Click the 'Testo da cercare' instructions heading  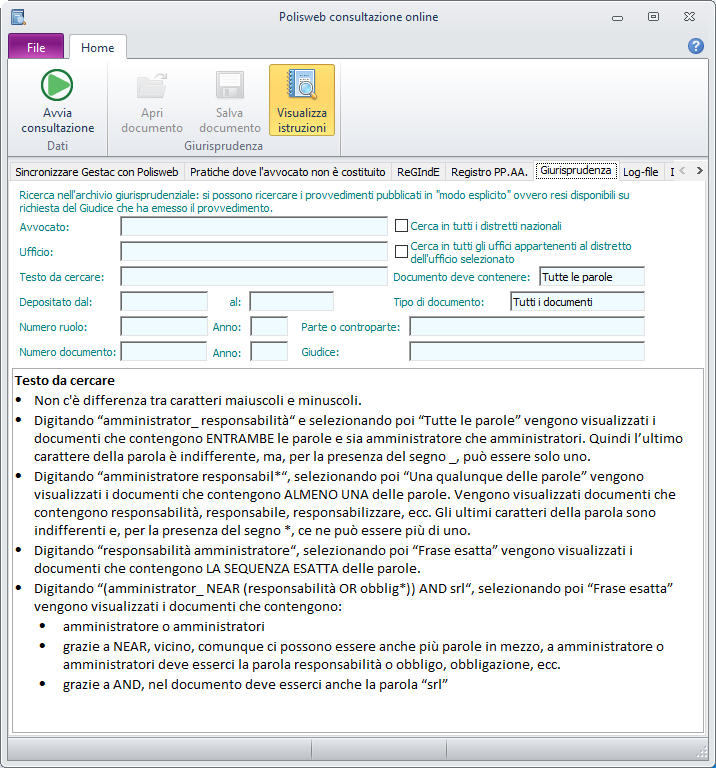[65, 381]
